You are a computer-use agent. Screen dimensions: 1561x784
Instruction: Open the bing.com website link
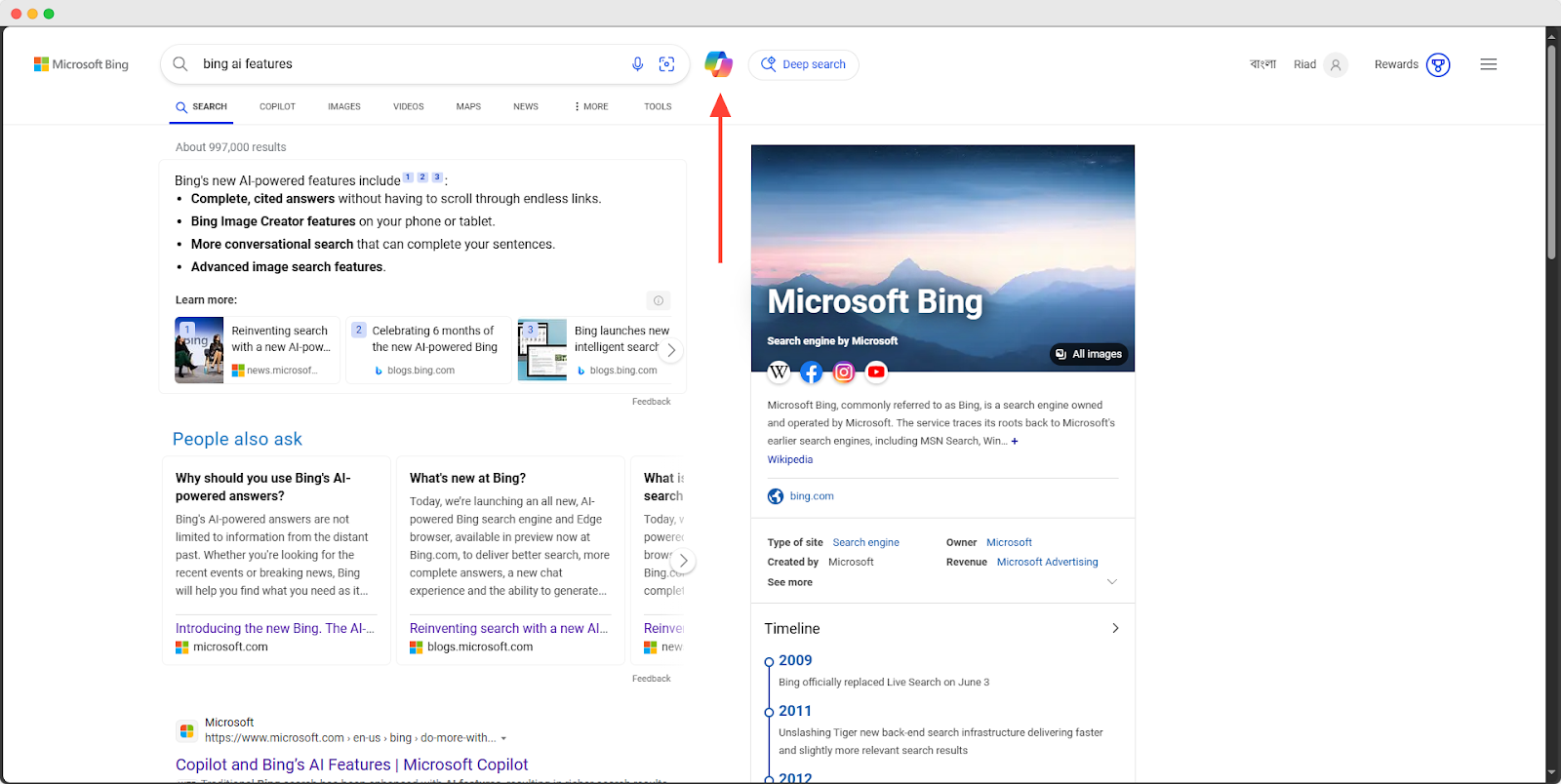(812, 496)
